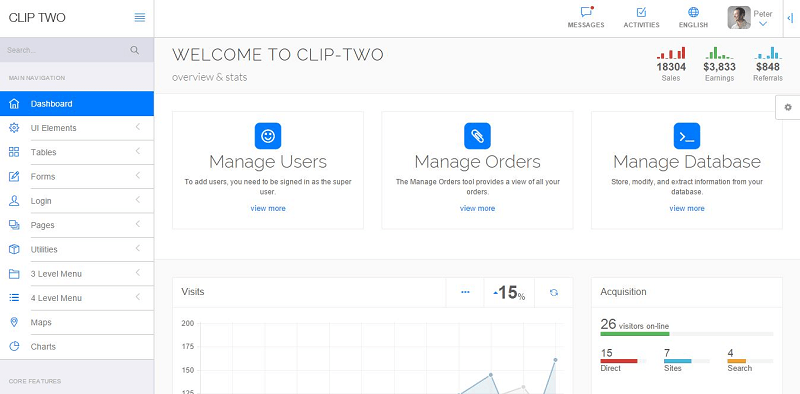
Task: Open the UI Elements menu item
Action: tap(77, 128)
